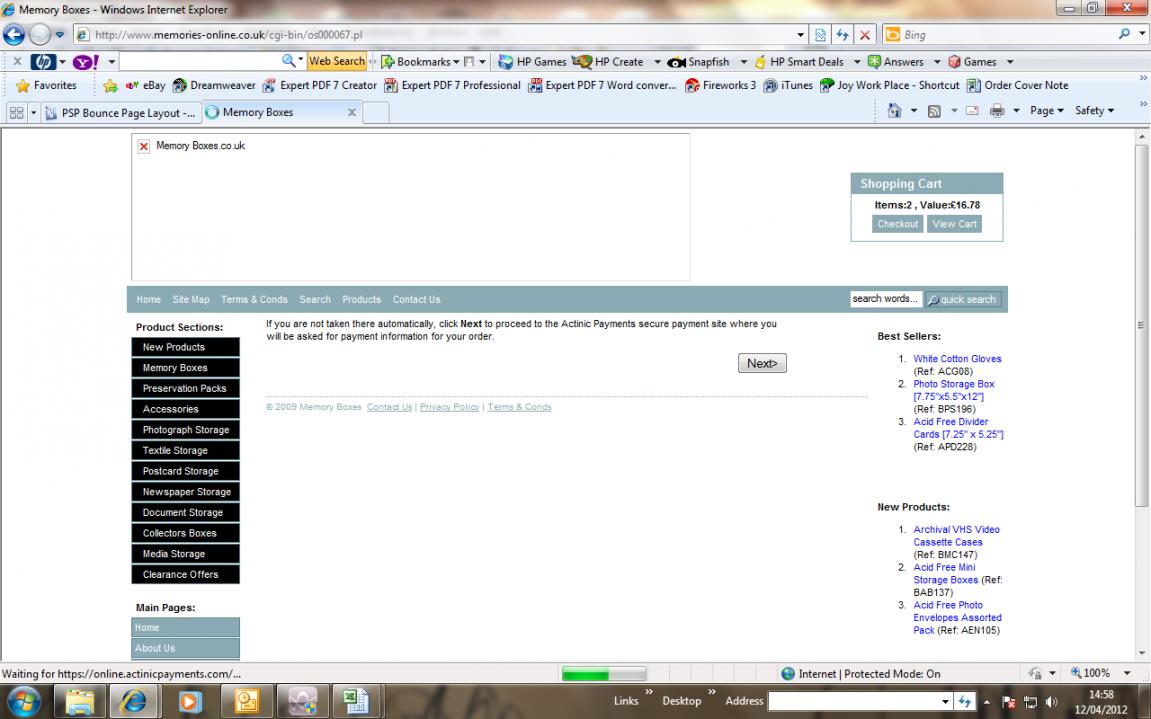Click the red Stop loading icon
This screenshot has height=719, width=1151.
[865, 35]
